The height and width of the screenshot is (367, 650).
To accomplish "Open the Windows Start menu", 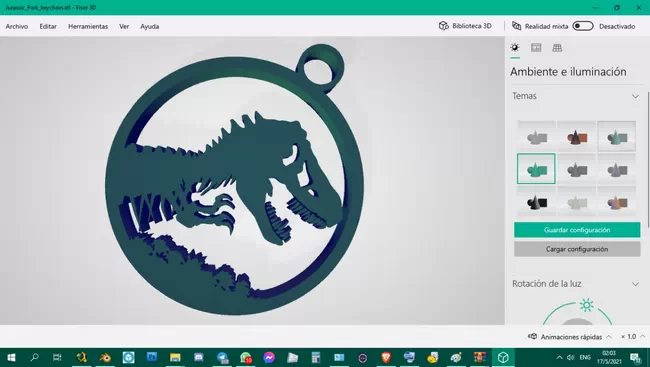I will 11,357.
